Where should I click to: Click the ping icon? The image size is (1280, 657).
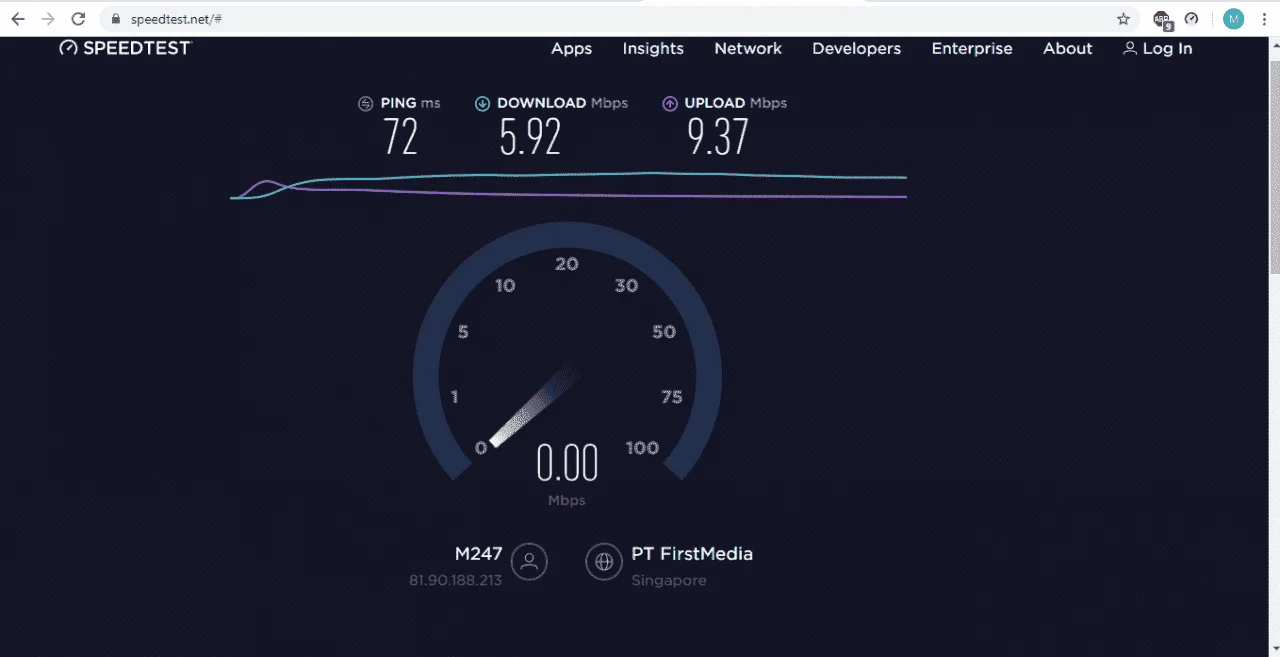pos(366,103)
